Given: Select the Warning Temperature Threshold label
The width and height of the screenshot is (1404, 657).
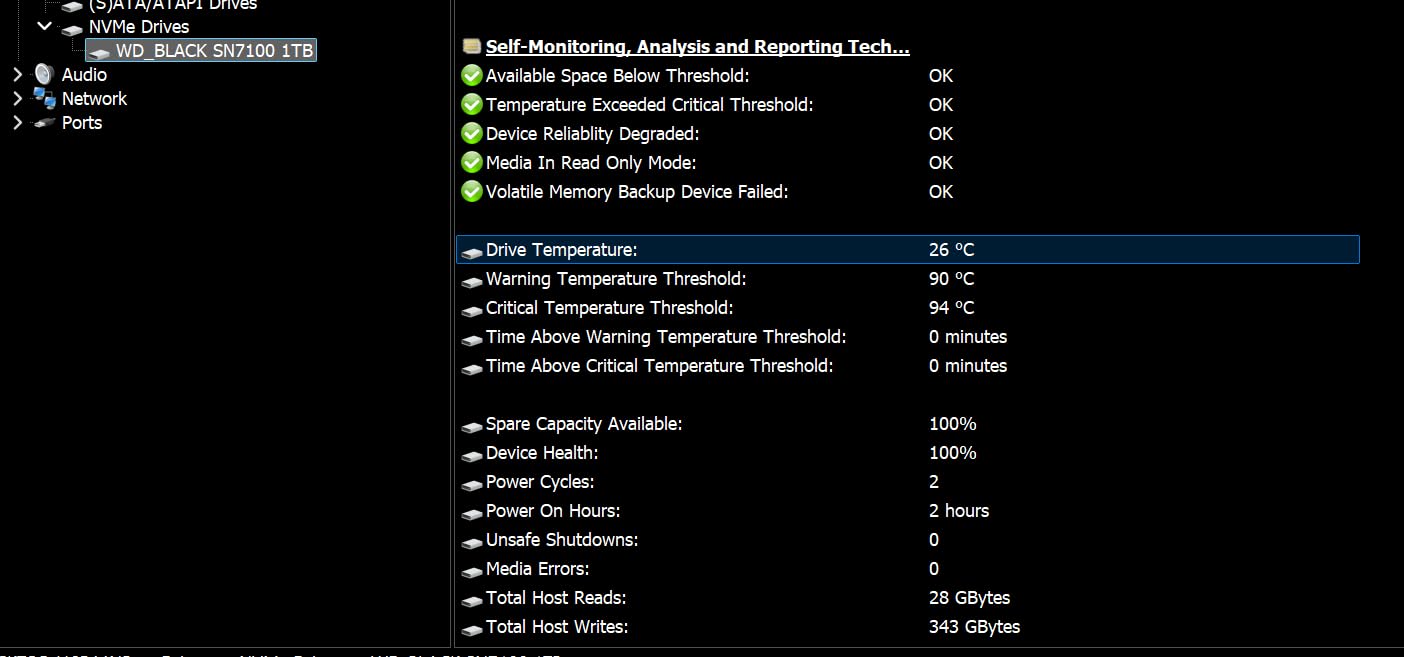Looking at the screenshot, I should pos(616,279).
